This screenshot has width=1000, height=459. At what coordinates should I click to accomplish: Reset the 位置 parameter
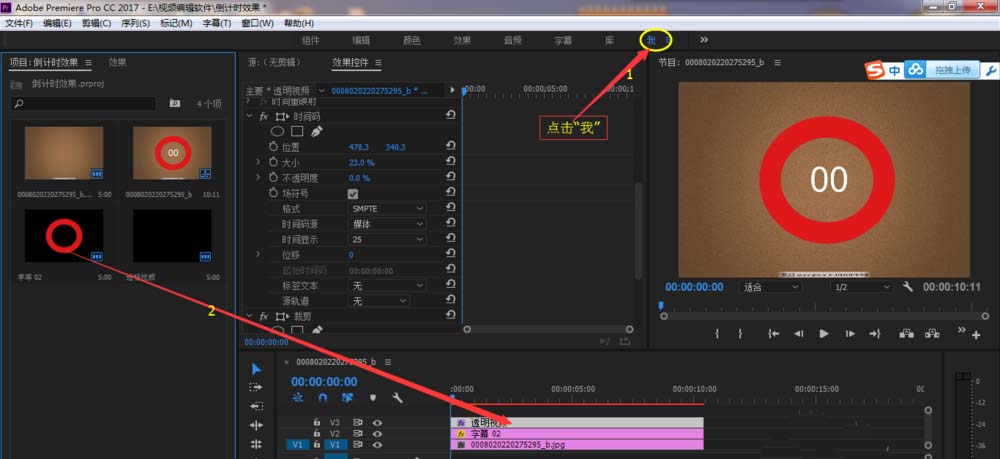pyautogui.click(x=450, y=147)
